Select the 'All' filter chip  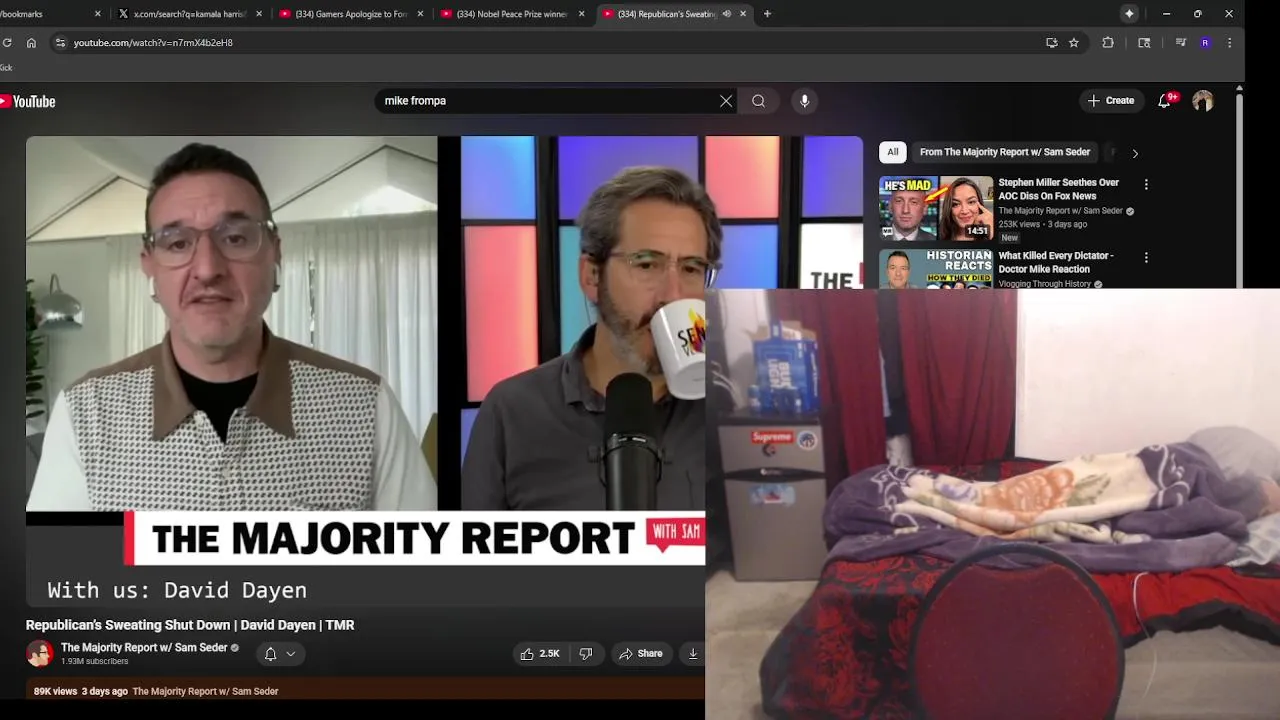pyautogui.click(x=893, y=152)
